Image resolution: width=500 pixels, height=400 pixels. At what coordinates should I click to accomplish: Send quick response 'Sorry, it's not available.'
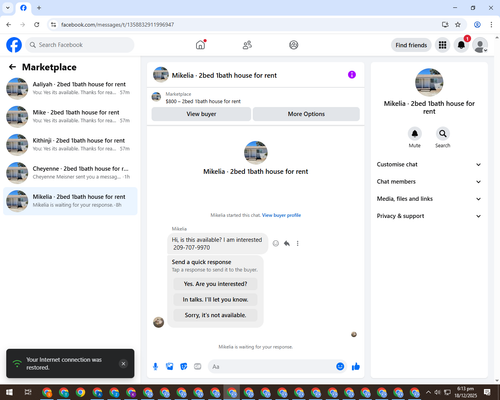click(x=215, y=315)
